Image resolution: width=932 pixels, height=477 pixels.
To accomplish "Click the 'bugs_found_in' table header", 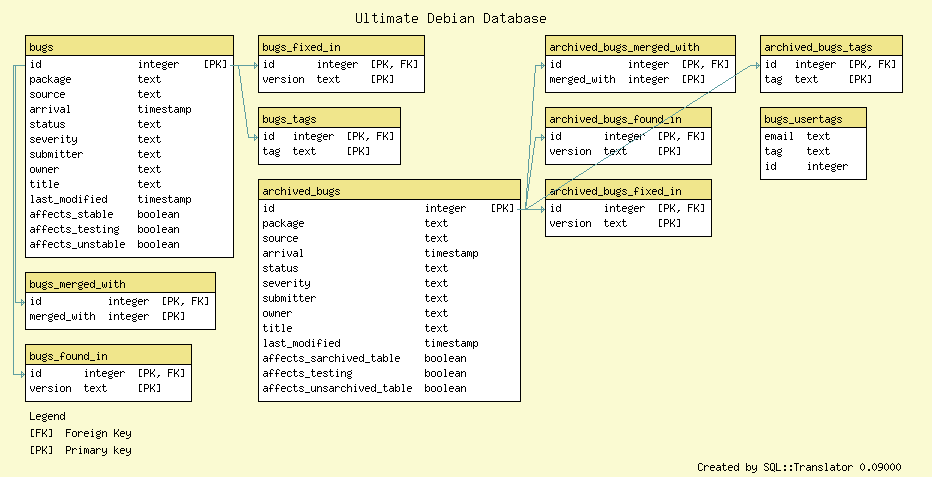I will (109, 355).
